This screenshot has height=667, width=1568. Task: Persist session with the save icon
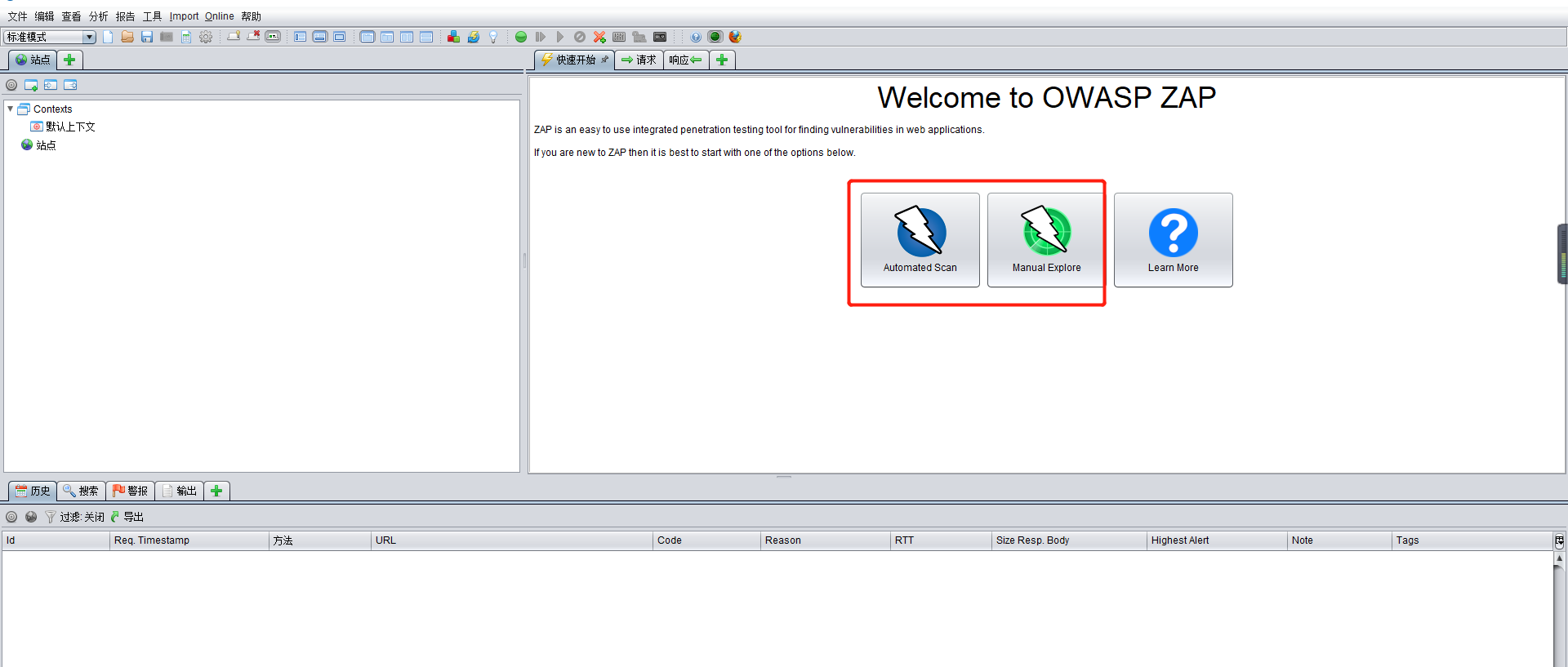(x=147, y=37)
